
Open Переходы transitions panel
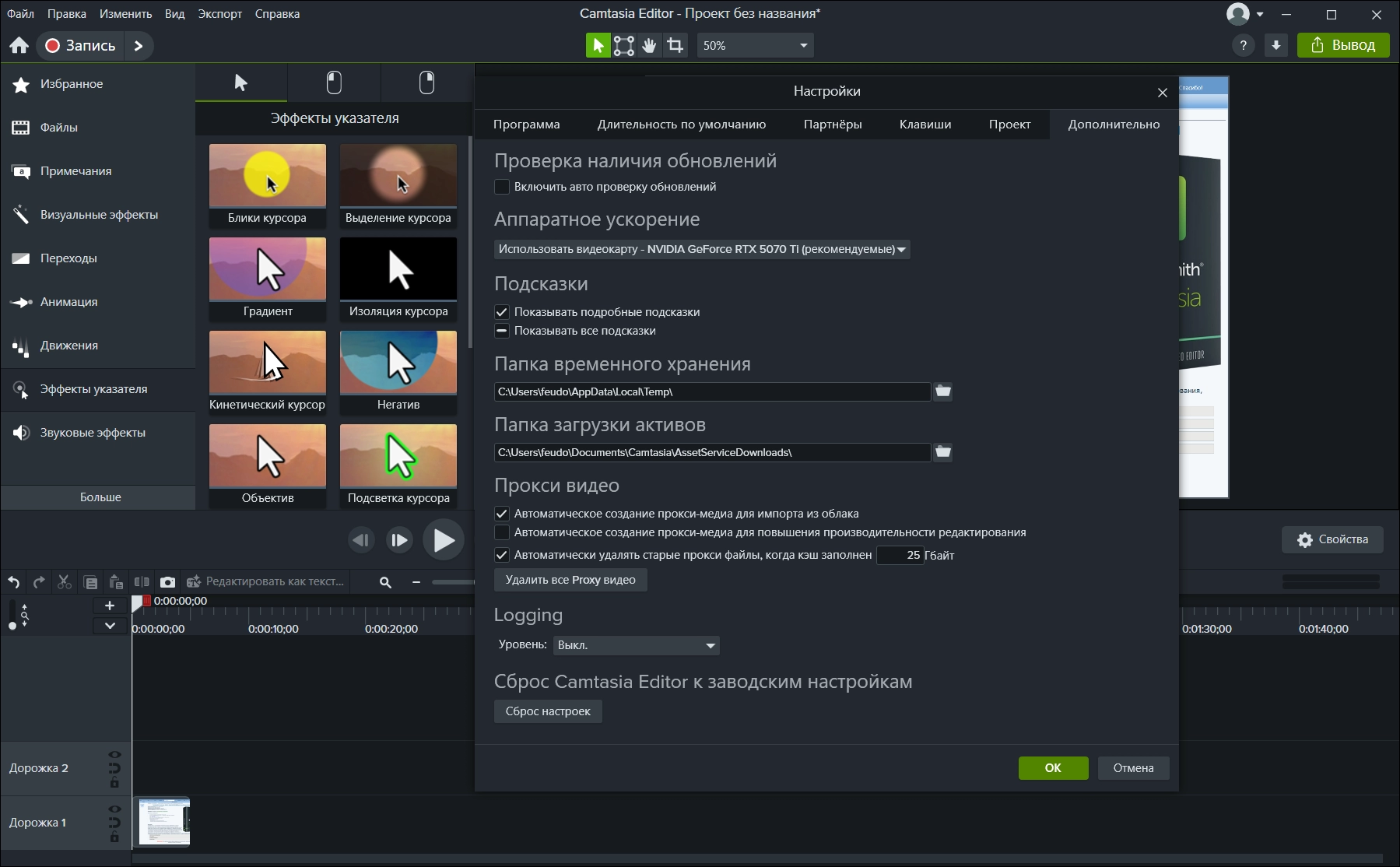coord(98,258)
